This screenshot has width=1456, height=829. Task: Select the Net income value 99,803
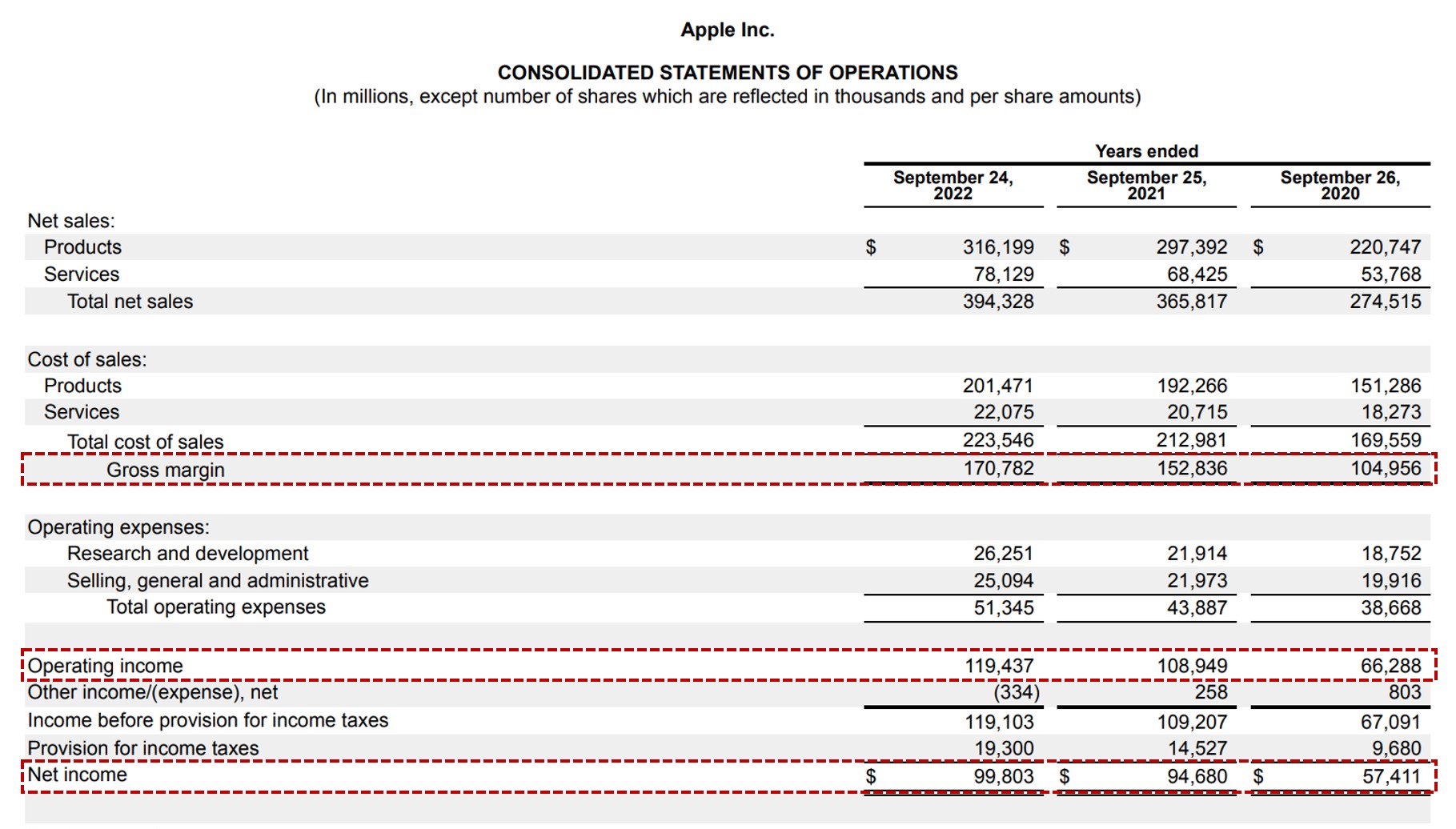(x=1004, y=775)
